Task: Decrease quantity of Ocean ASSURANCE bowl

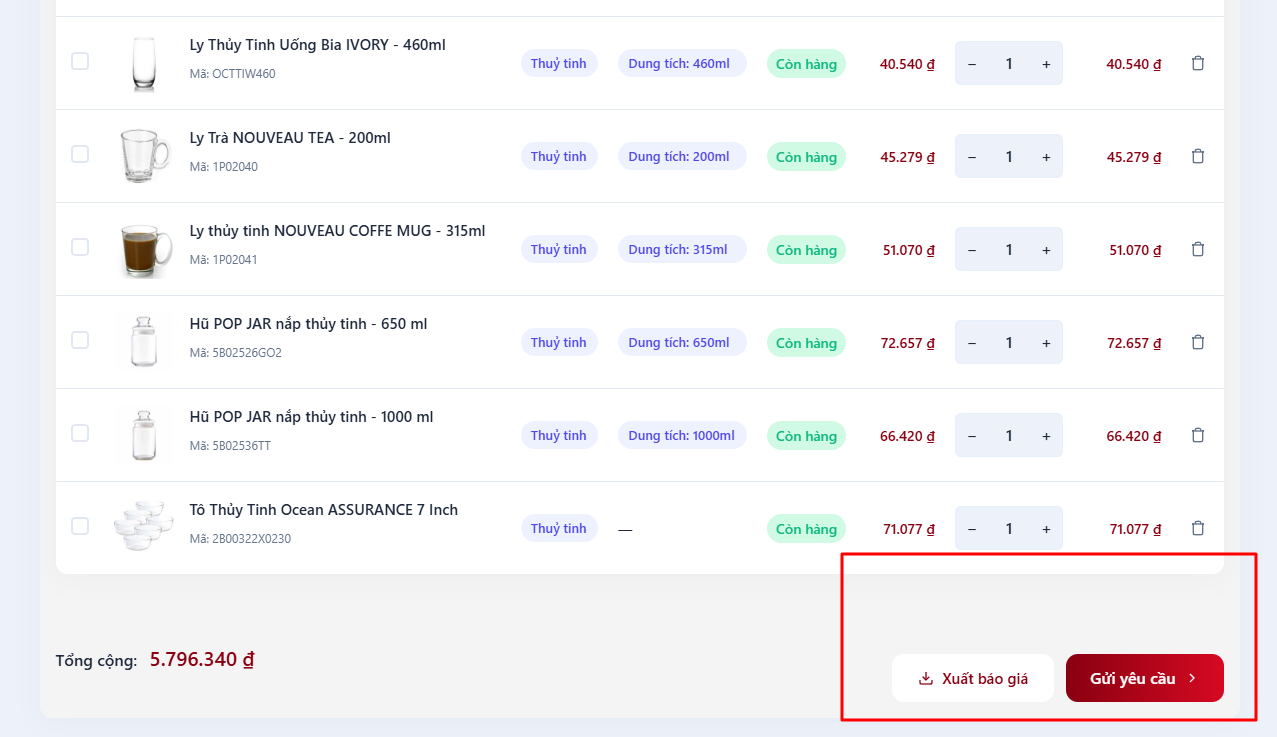Action: [x=972, y=529]
